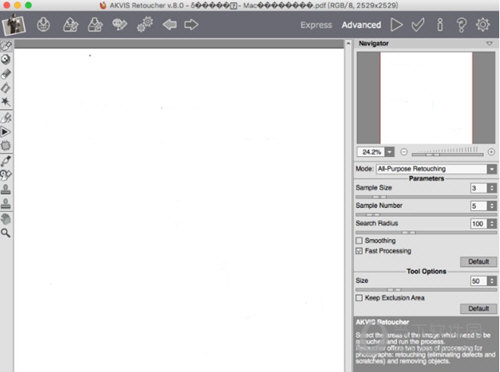Apply result with the checkmark icon
The height and width of the screenshot is (372, 500).
pyautogui.click(x=418, y=25)
